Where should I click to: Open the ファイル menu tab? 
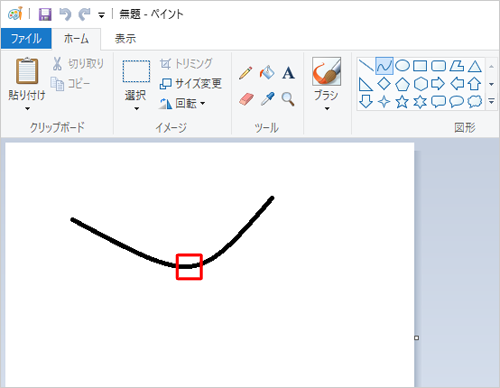pos(26,39)
